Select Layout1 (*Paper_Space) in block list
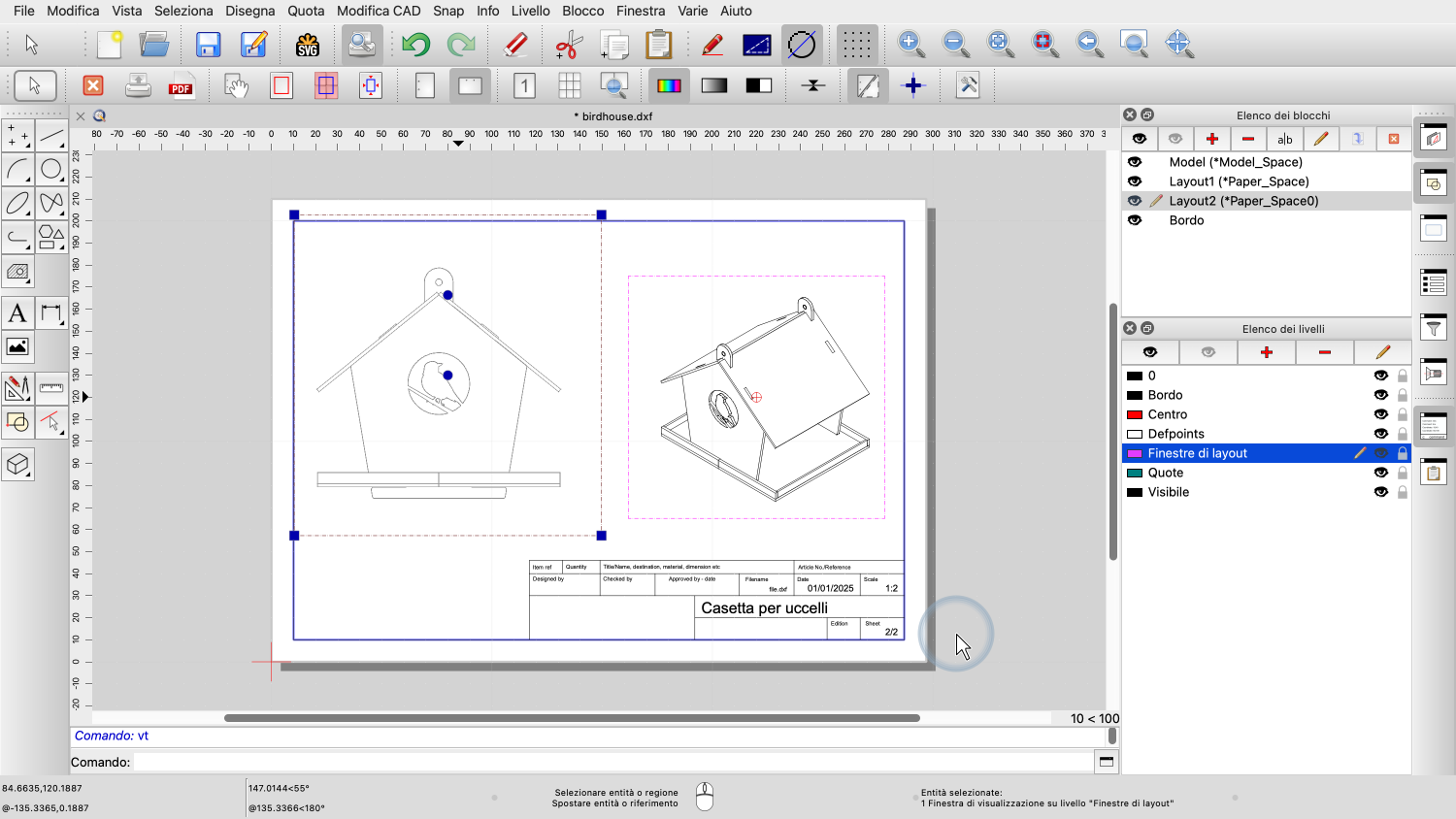This screenshot has height=819, width=1456. point(1239,181)
